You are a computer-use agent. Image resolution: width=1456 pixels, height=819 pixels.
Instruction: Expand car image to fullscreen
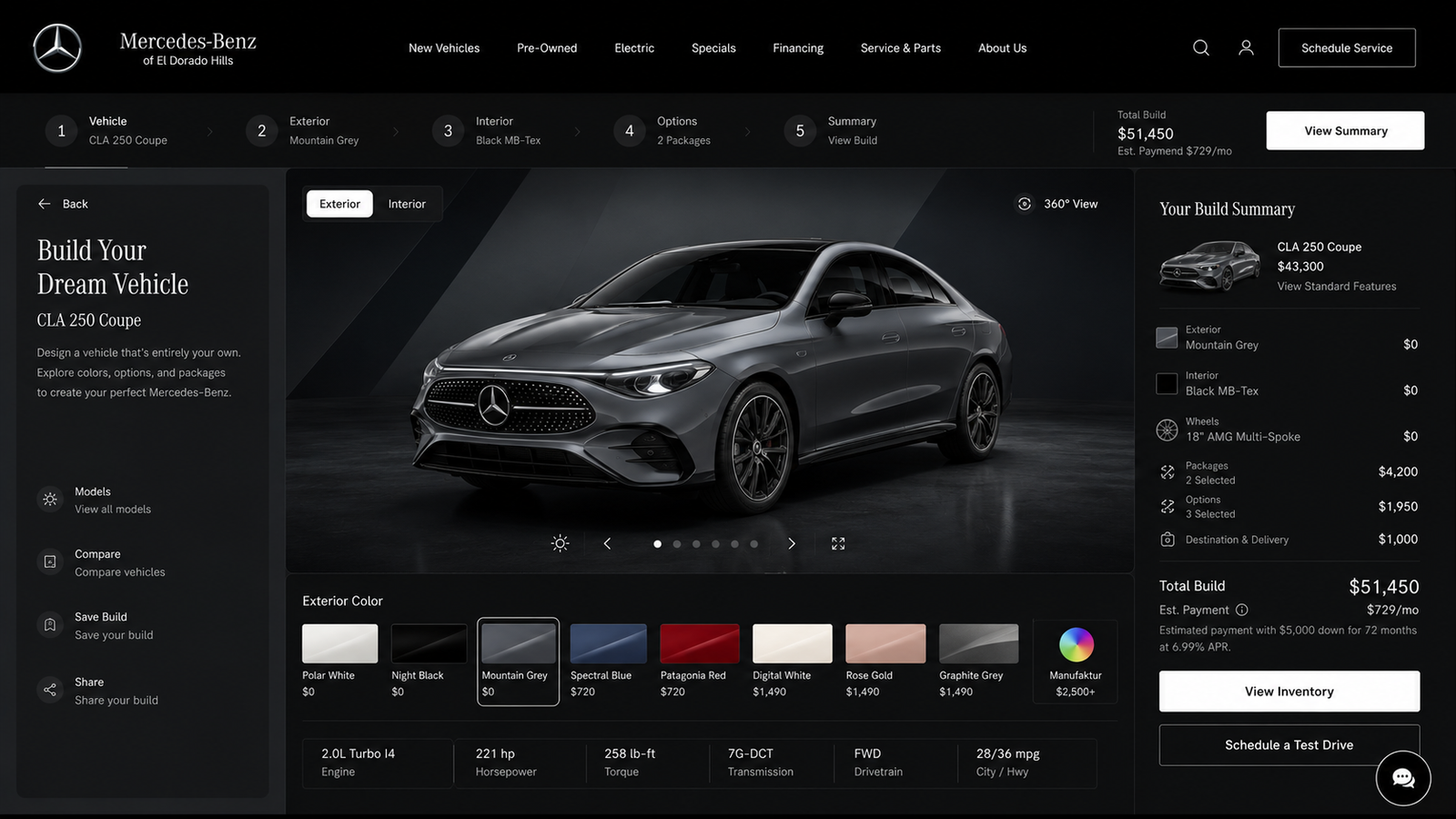pyautogui.click(x=838, y=543)
